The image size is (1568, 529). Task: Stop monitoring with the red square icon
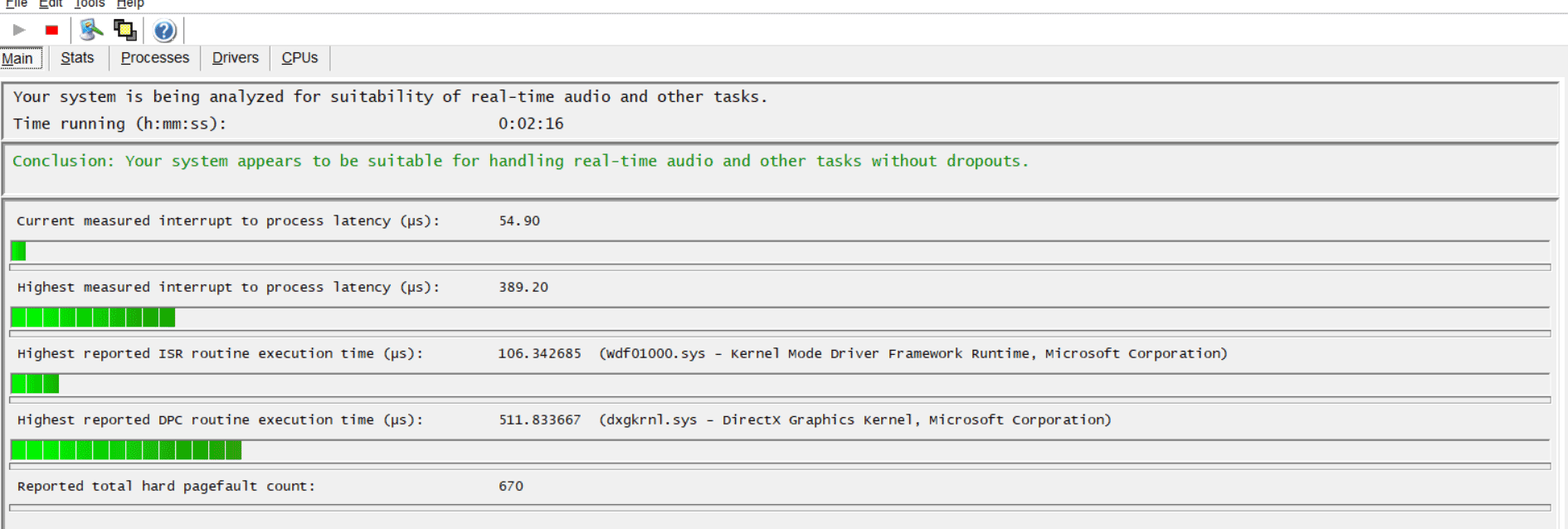[51, 31]
